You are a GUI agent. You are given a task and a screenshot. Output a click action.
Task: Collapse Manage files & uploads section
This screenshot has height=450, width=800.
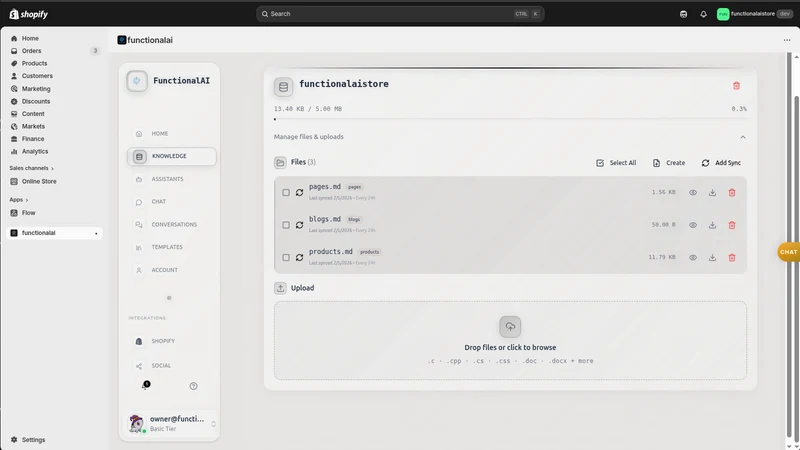point(743,137)
